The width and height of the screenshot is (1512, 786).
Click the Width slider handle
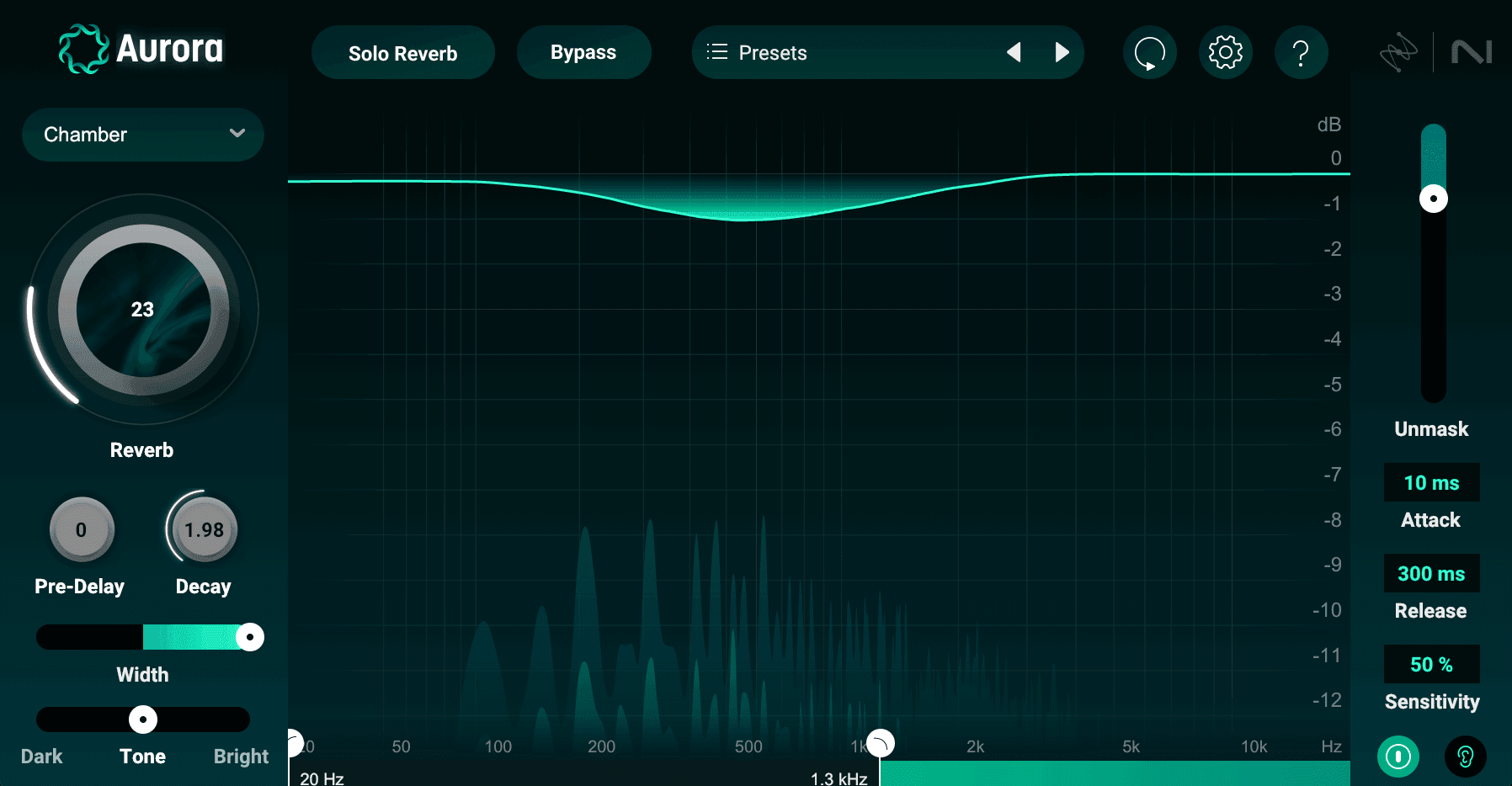coord(250,637)
